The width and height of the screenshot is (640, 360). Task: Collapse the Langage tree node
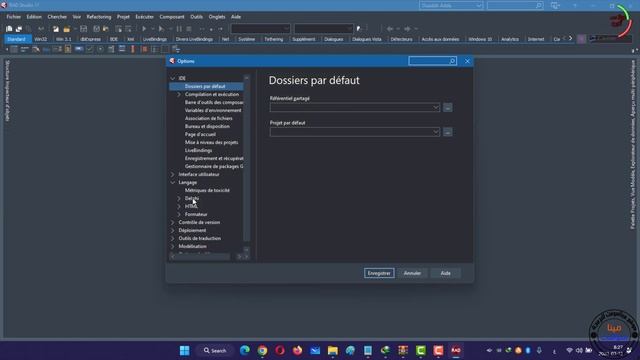point(173,182)
